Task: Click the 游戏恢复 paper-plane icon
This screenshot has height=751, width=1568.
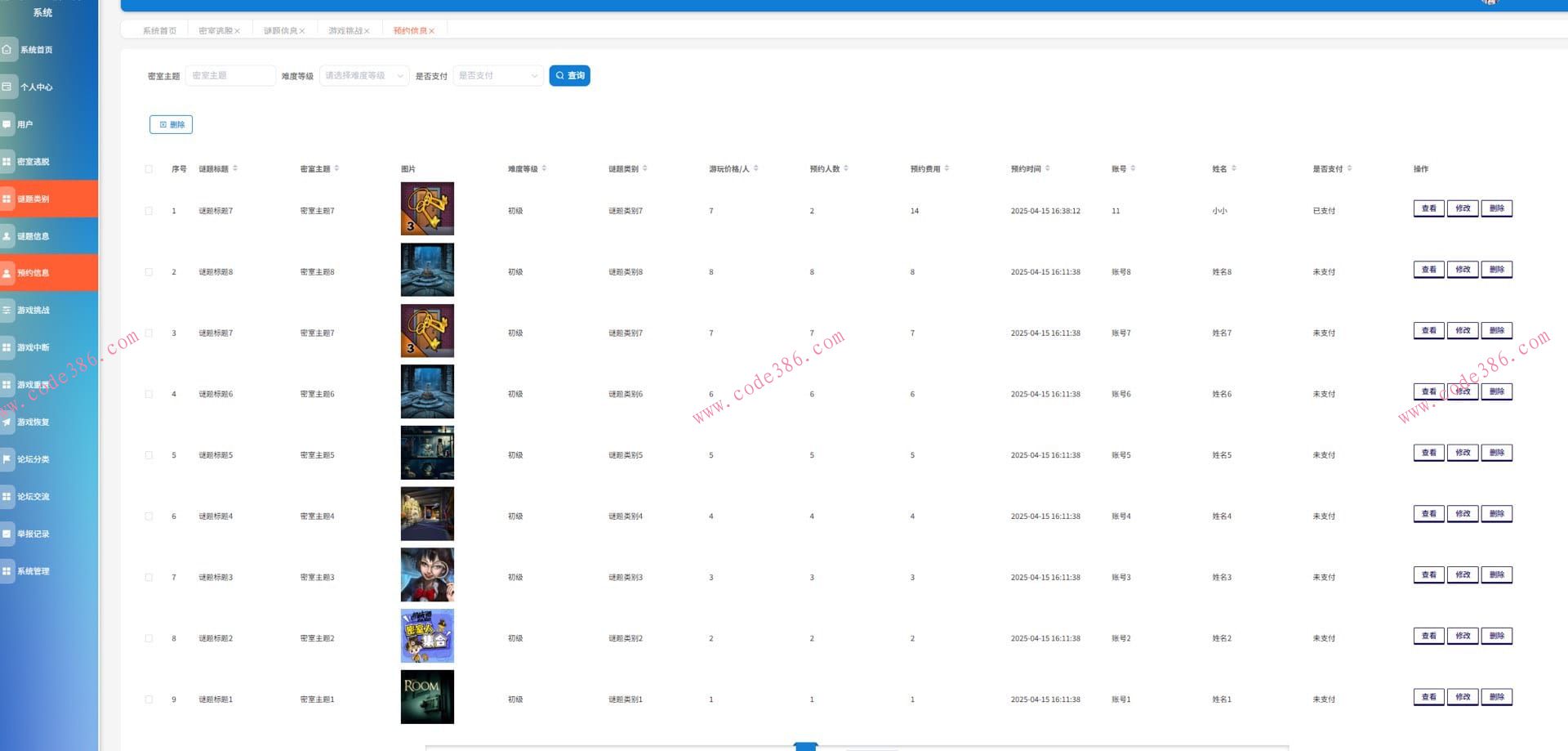Action: click(7, 422)
